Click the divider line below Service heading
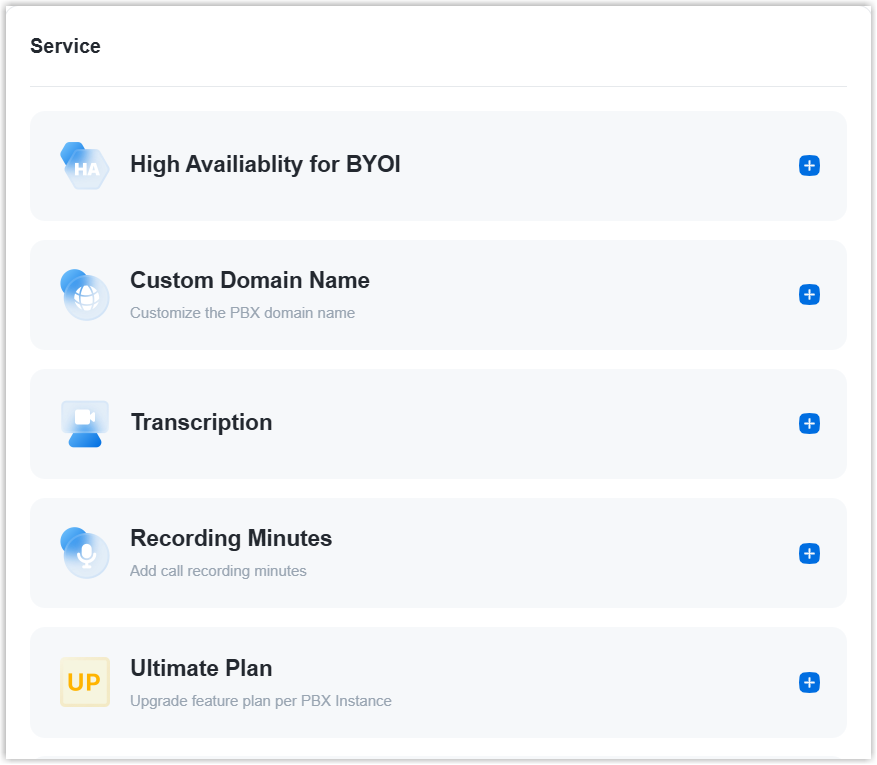Viewport: 877px width, 765px height. pyautogui.click(x=438, y=87)
